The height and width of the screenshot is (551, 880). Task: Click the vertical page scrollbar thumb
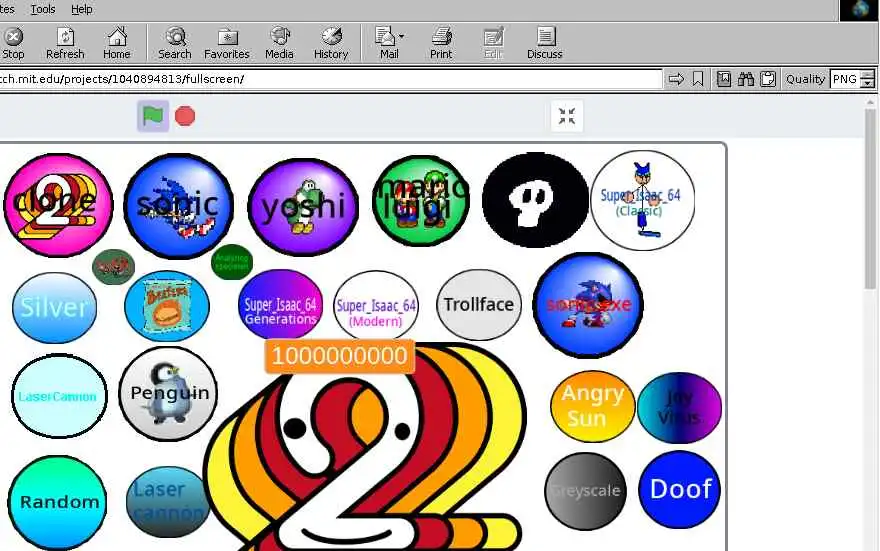coord(870,199)
